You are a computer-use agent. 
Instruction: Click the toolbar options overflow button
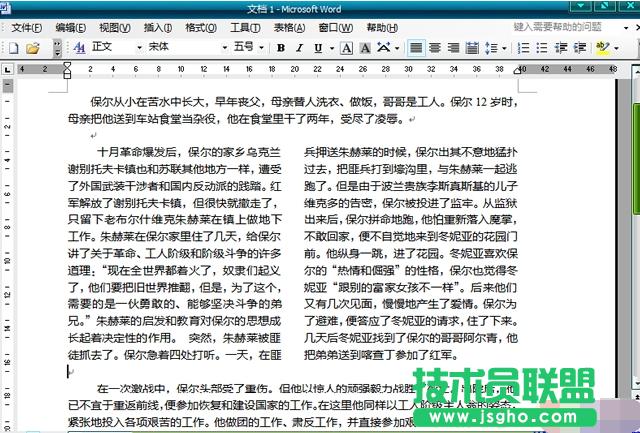(59, 47)
